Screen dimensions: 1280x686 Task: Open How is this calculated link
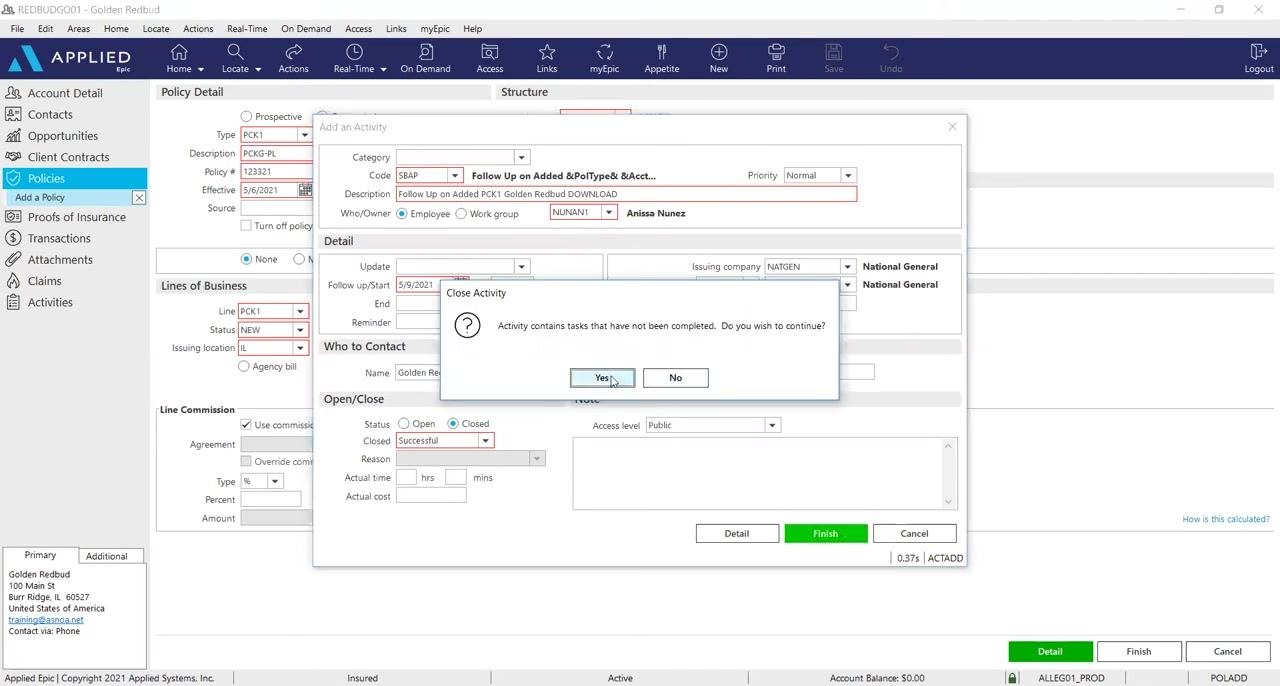1226,520
